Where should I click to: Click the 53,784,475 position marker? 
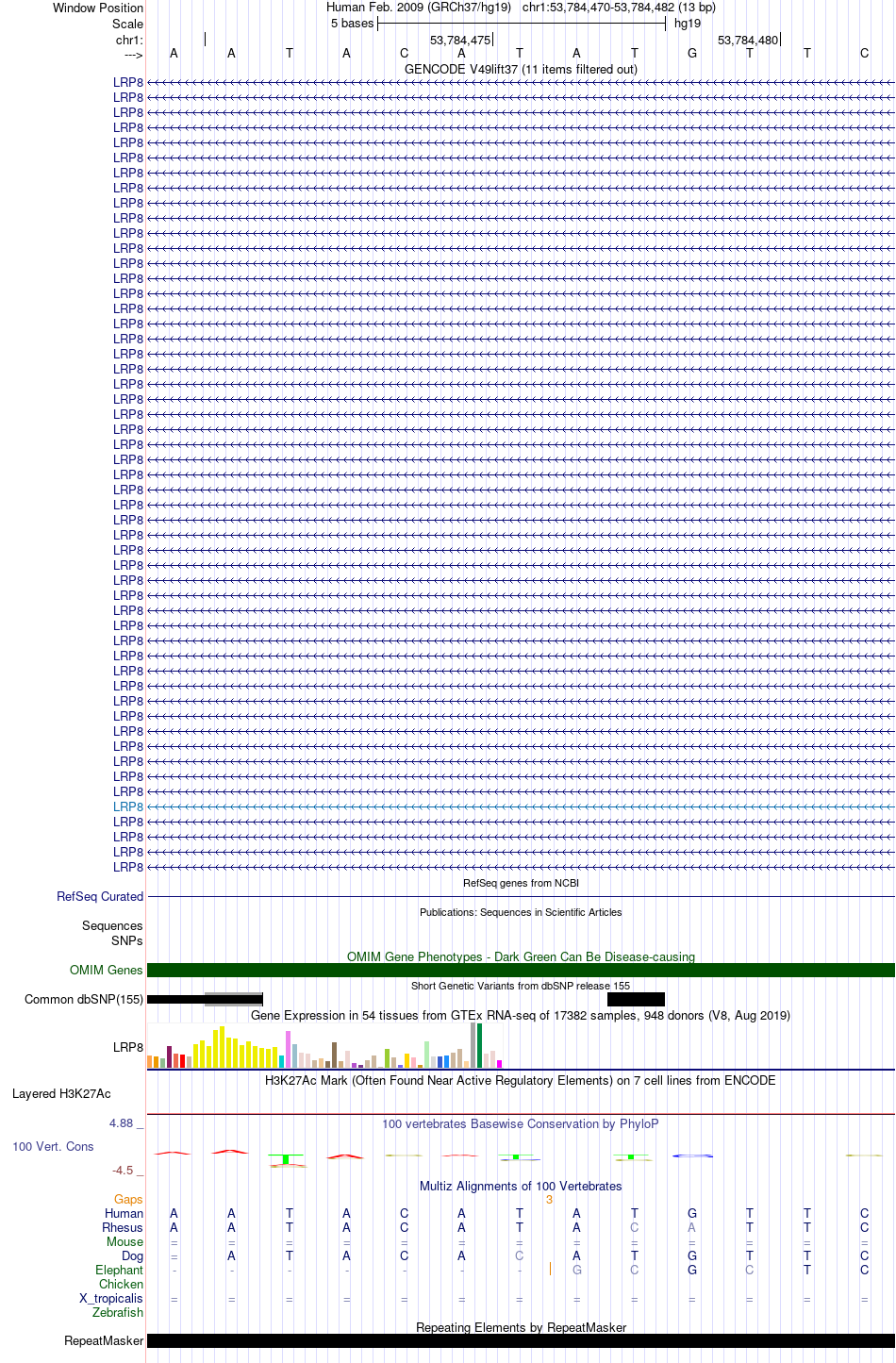460,41
